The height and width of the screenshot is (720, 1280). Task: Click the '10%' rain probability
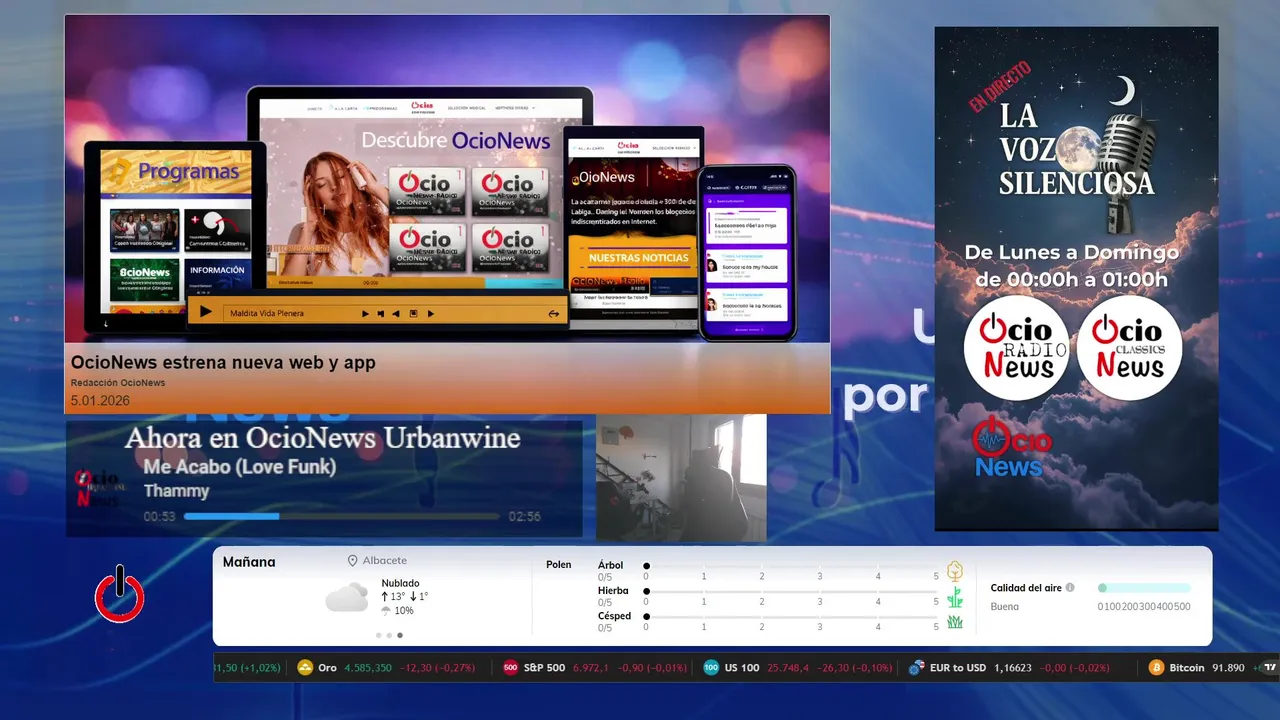(404, 611)
